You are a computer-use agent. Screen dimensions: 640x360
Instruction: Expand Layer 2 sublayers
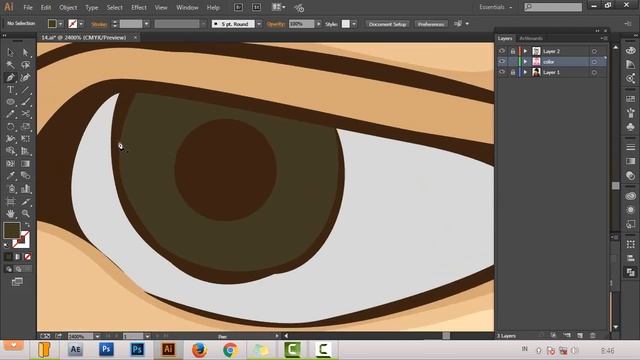point(526,51)
